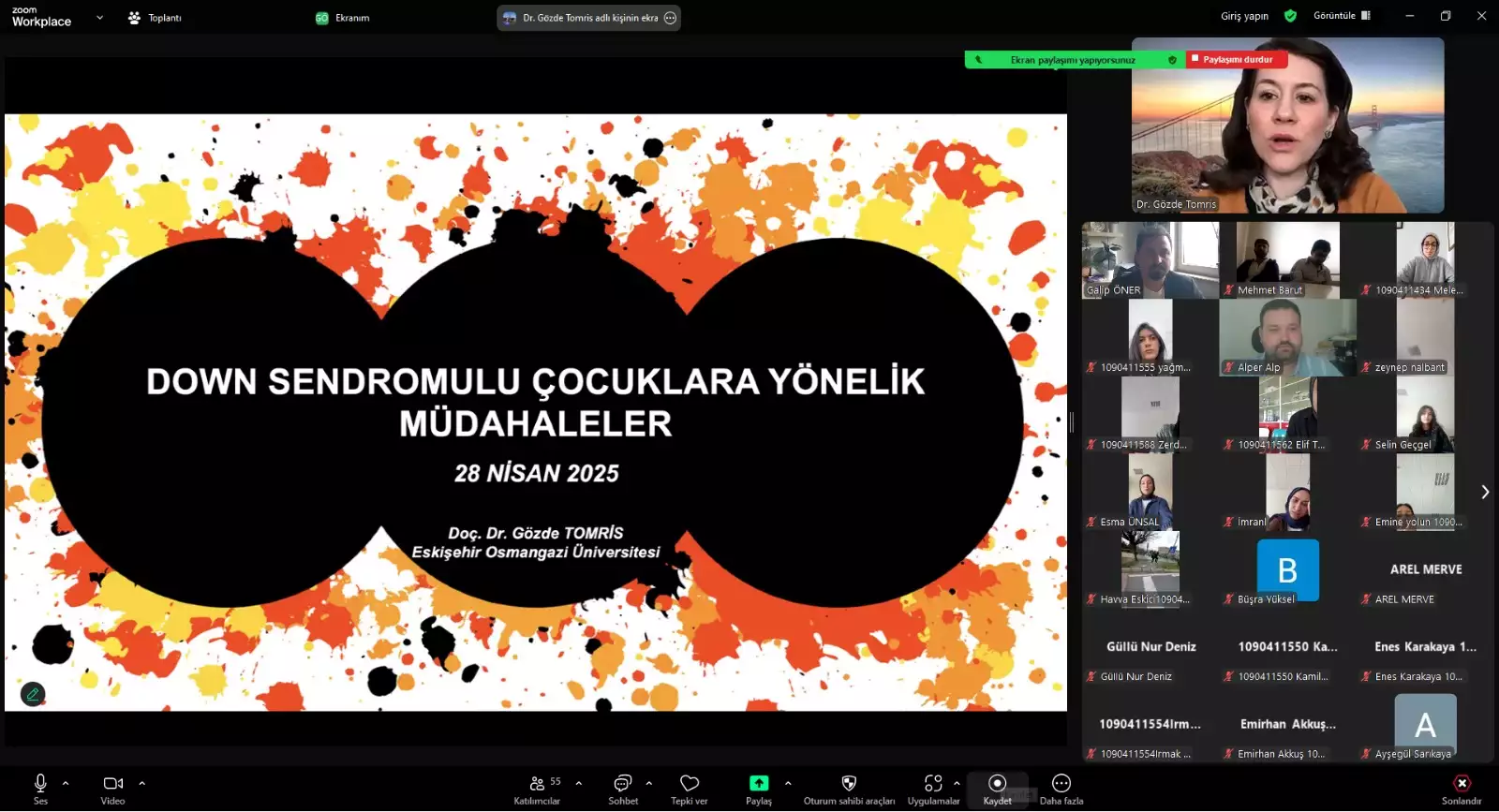Open options menu on shared screen tab
The width and height of the screenshot is (1499, 812).
click(x=670, y=18)
